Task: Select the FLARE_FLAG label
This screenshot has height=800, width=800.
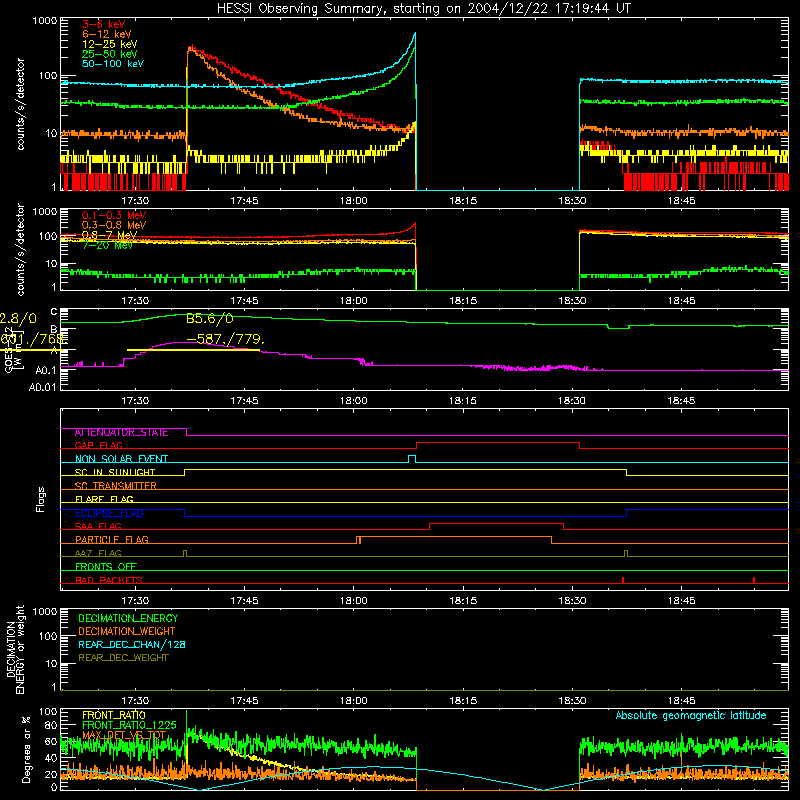Action: tap(104, 499)
